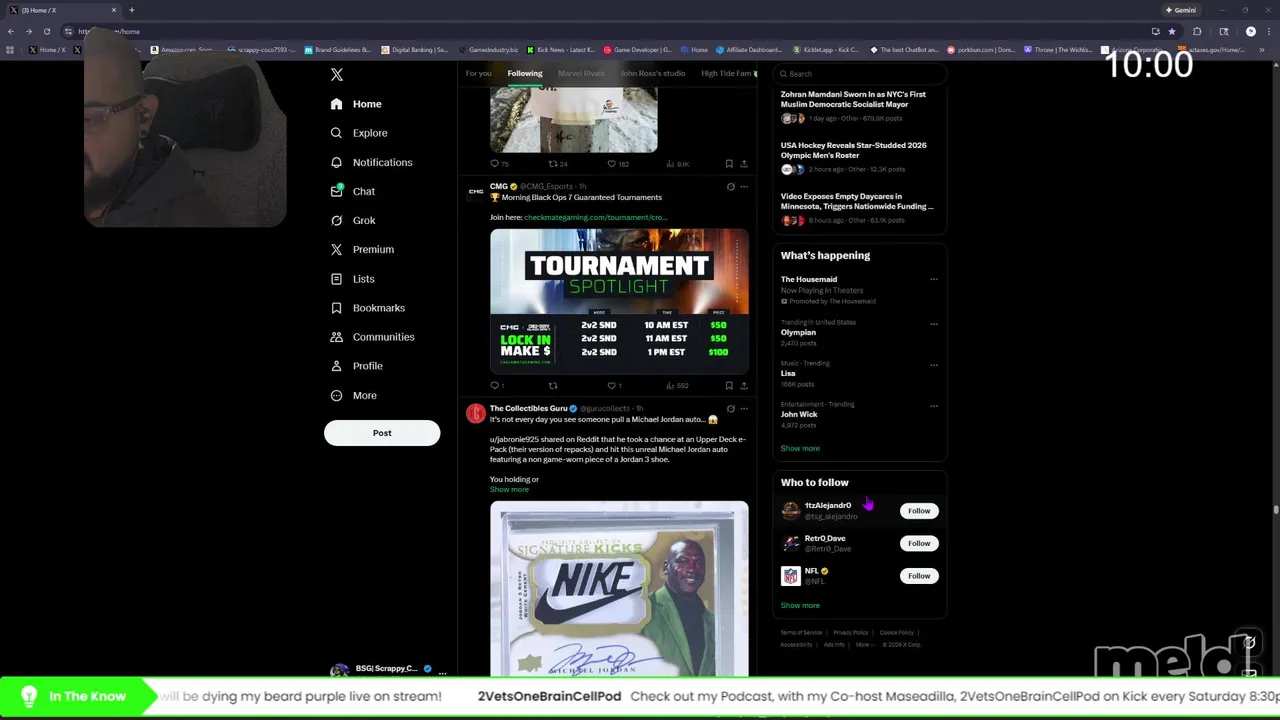This screenshot has width=1280, height=720.
Task: Open Notifications in the sidebar
Action: coord(371,162)
